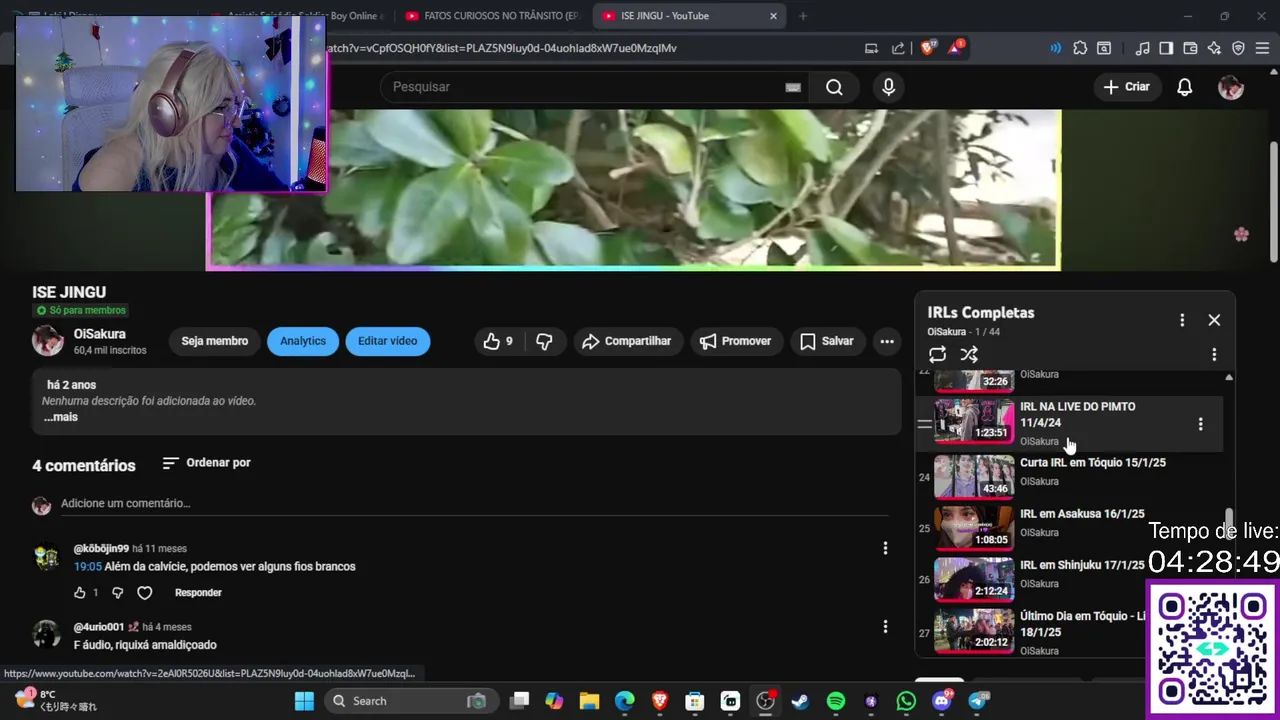Open WhatsApp from taskbar
The width and height of the screenshot is (1280, 720).
[x=906, y=701]
